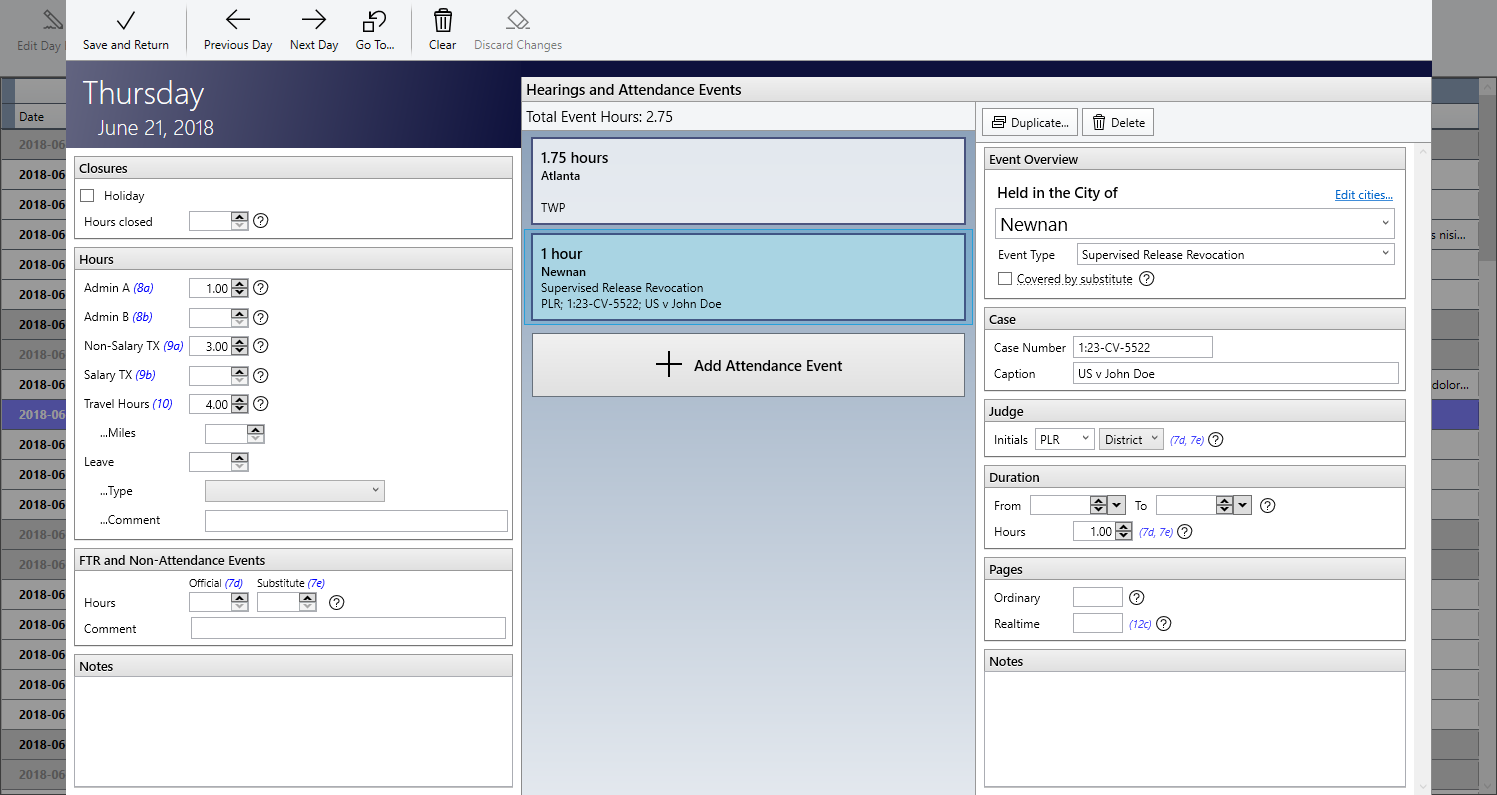Adjust the Duration Hours stepper
The height and width of the screenshot is (795, 1497).
coord(1124,532)
